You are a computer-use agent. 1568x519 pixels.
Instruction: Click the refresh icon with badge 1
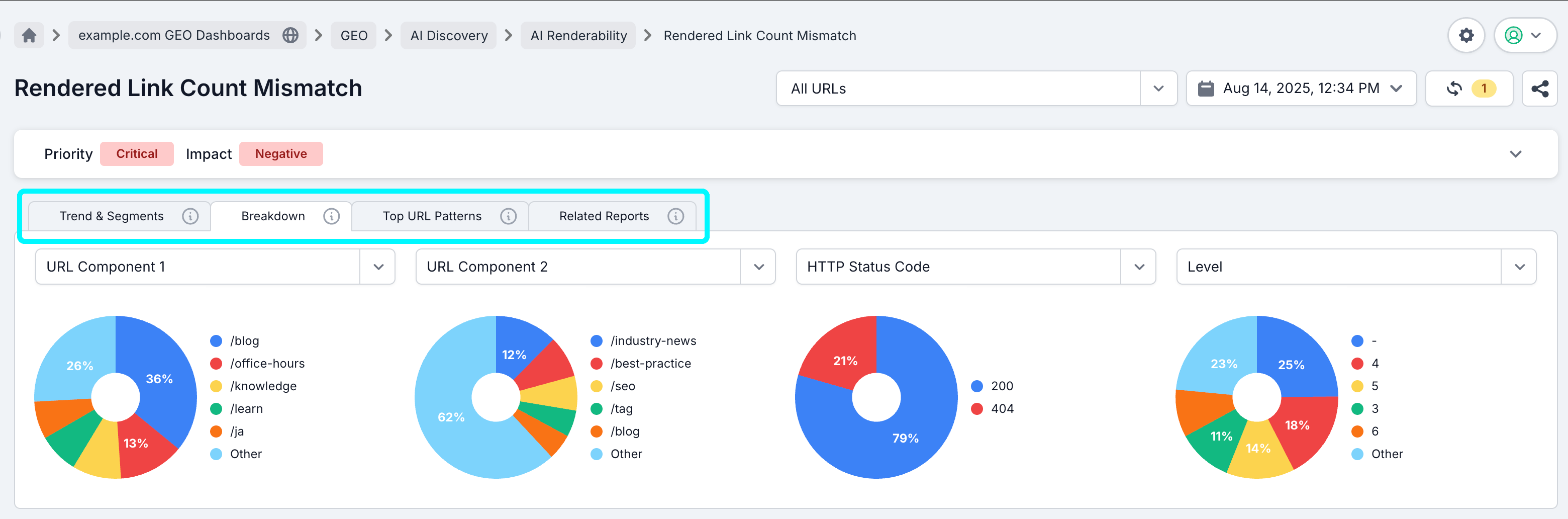[1454, 88]
